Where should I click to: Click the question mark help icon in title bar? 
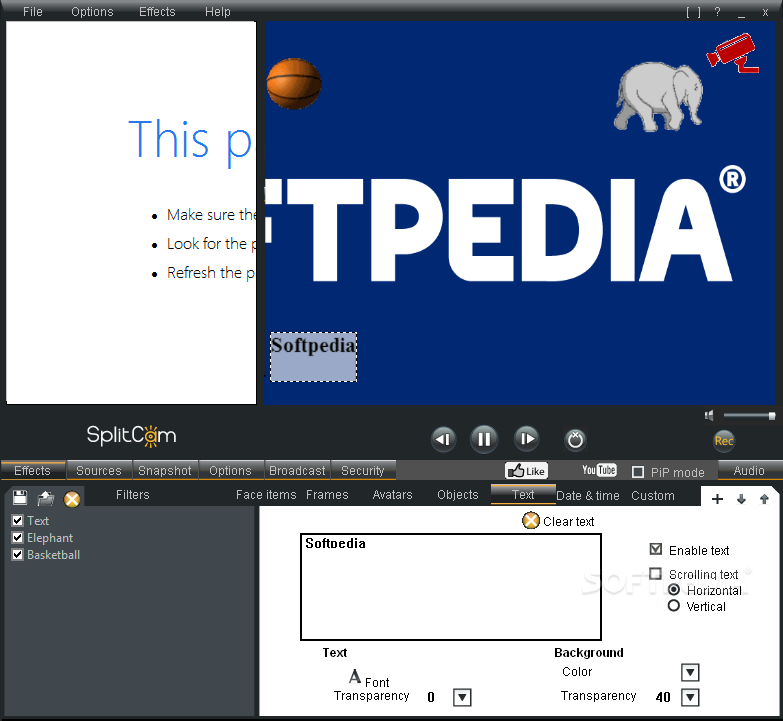click(x=718, y=12)
